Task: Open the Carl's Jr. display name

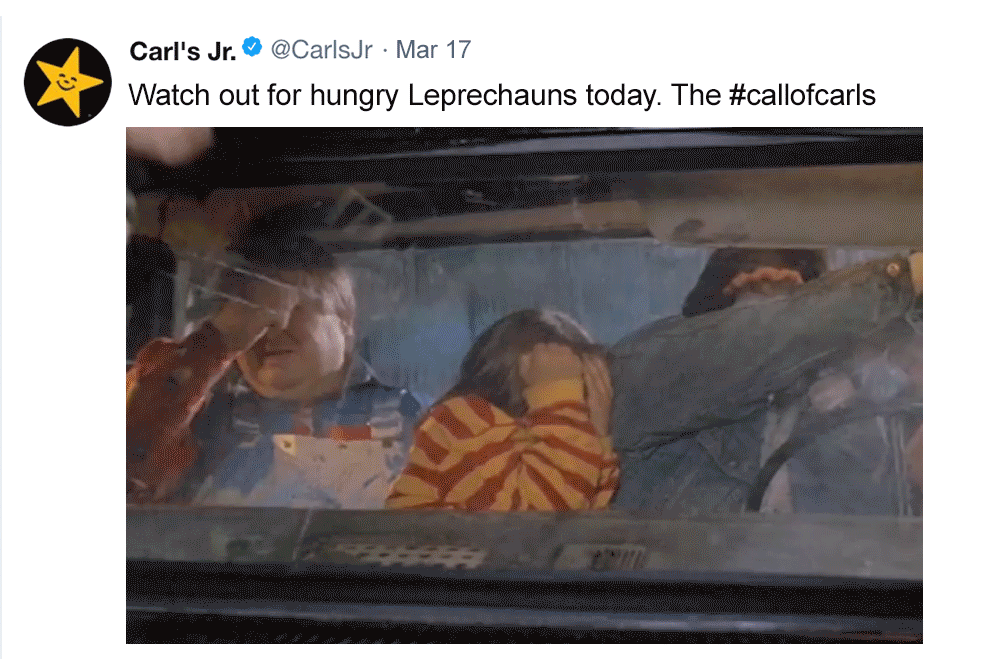Action: click(182, 51)
